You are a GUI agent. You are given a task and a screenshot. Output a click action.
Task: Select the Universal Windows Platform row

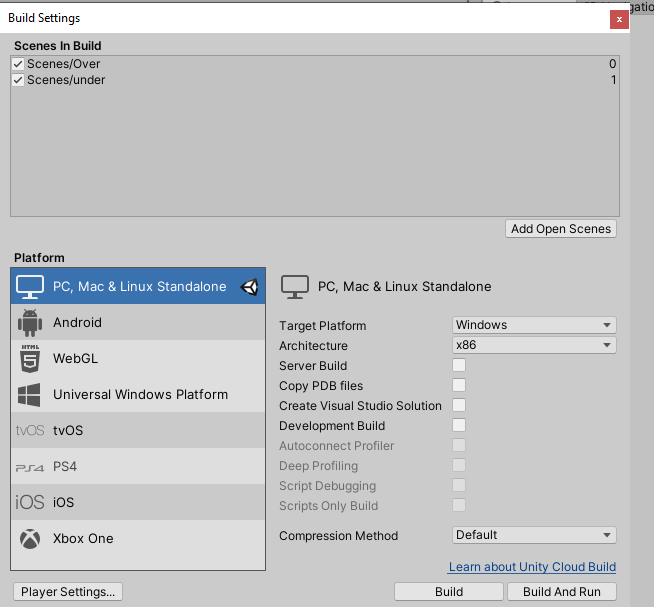click(x=138, y=394)
